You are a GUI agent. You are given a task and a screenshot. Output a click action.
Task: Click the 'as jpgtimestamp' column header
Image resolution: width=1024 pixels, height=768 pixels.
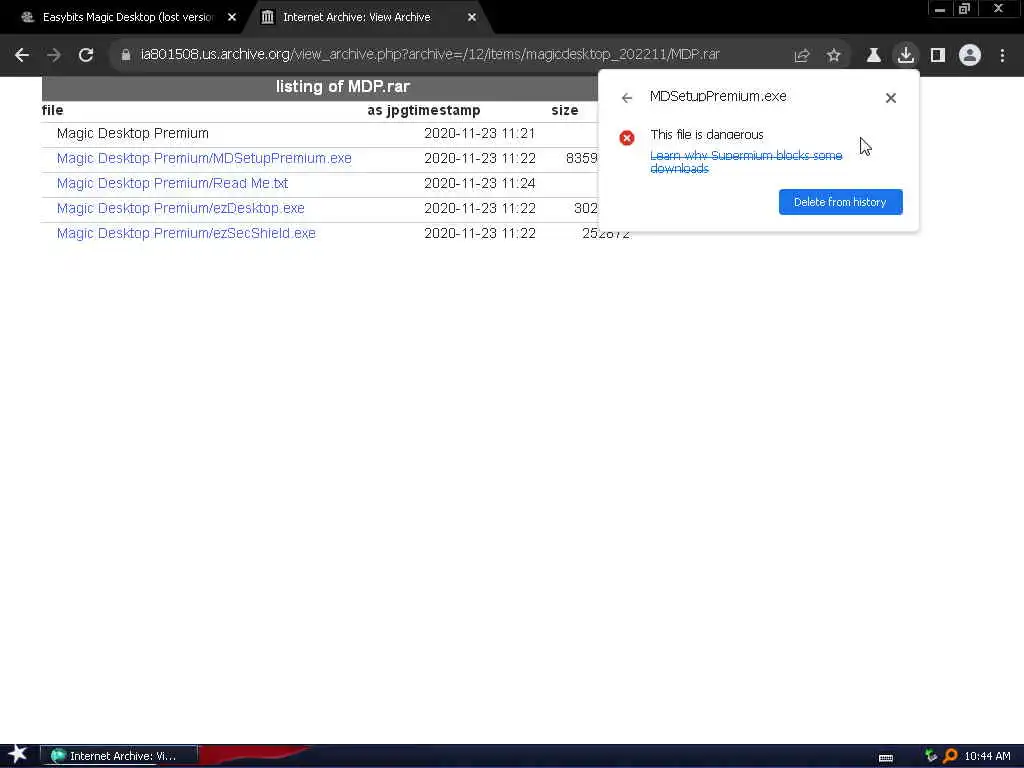click(x=424, y=110)
